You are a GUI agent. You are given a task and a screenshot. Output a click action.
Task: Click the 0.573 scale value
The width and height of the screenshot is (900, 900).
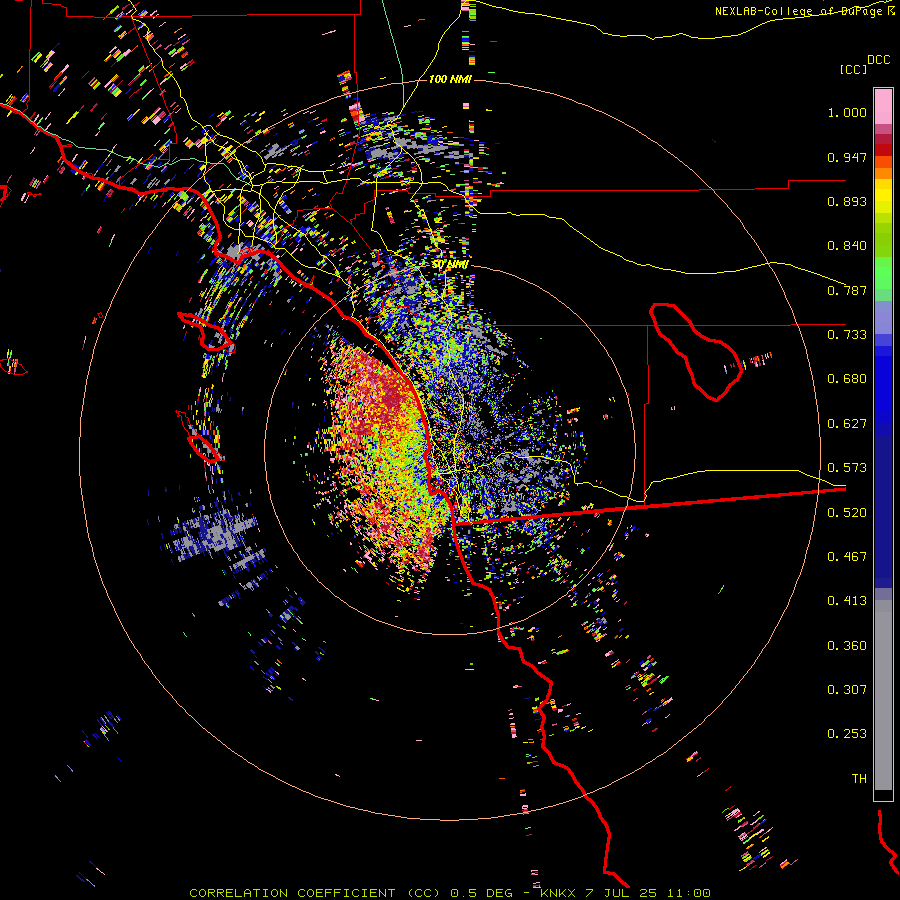847,468
